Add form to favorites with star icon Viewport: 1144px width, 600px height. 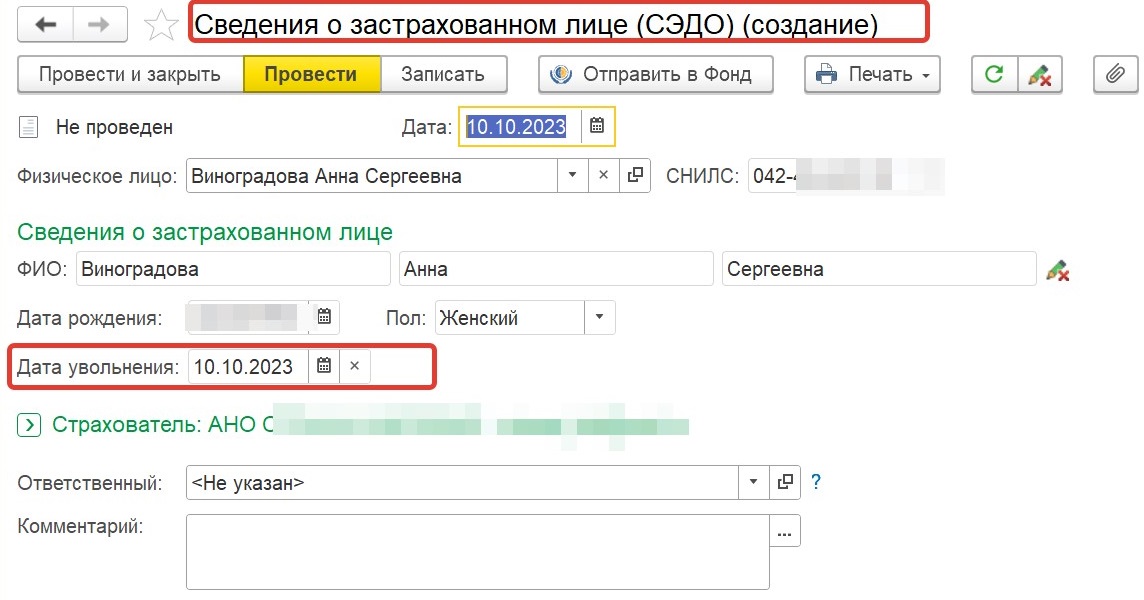[x=161, y=25]
